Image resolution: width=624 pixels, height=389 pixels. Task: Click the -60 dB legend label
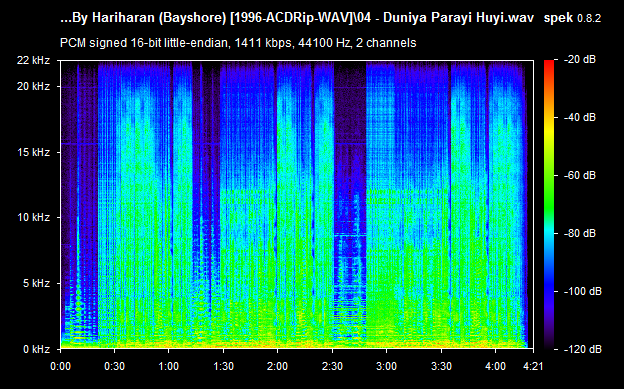[x=580, y=175]
